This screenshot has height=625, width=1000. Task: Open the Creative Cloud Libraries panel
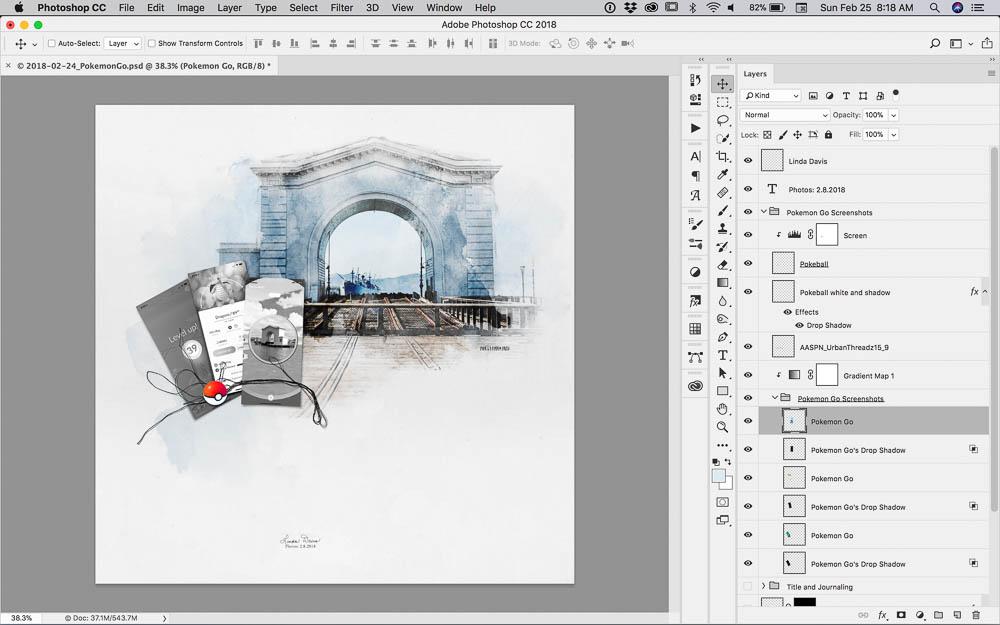(x=695, y=386)
